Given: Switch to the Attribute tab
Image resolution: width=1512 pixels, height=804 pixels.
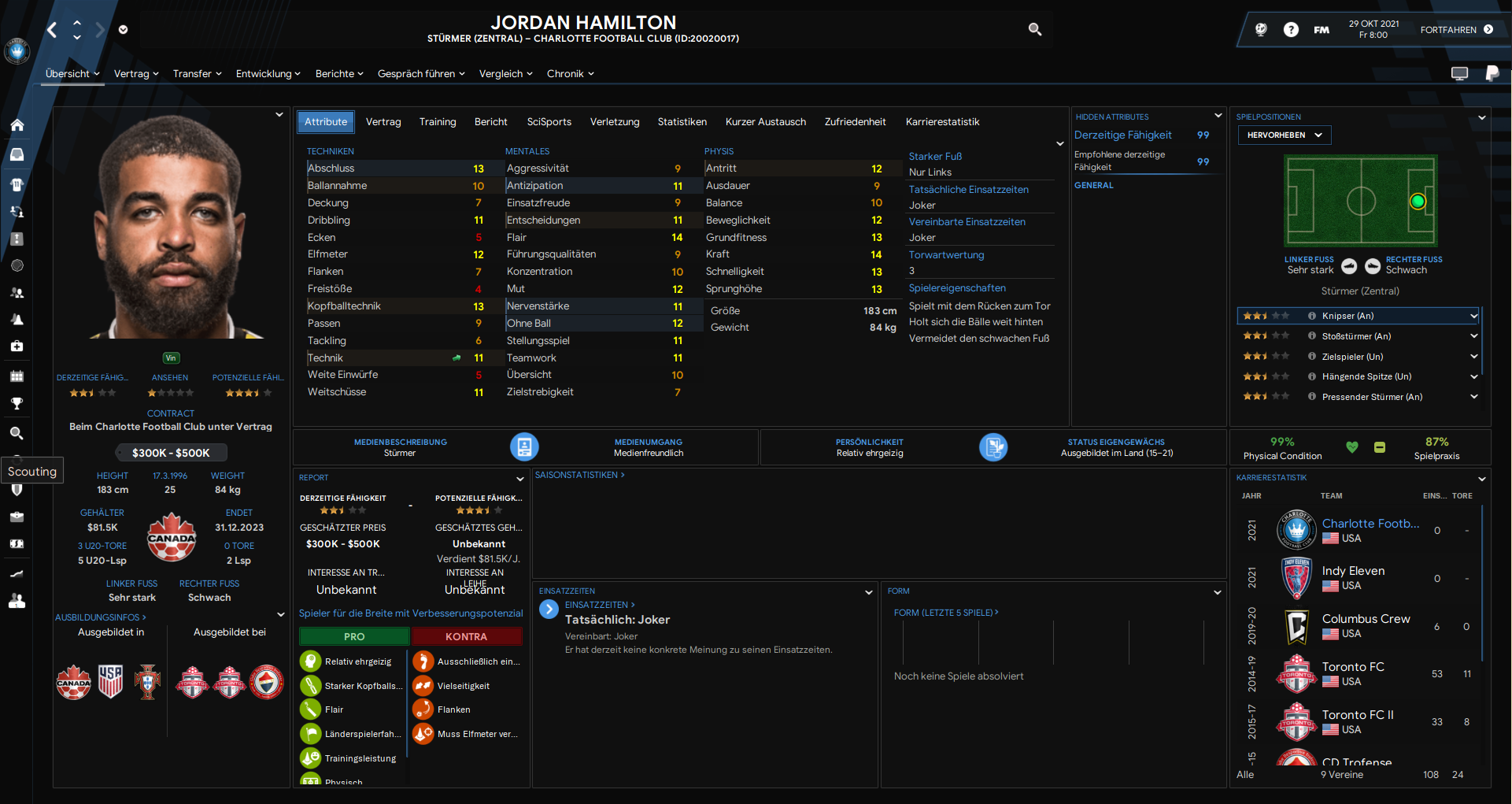Looking at the screenshot, I should pos(326,122).
